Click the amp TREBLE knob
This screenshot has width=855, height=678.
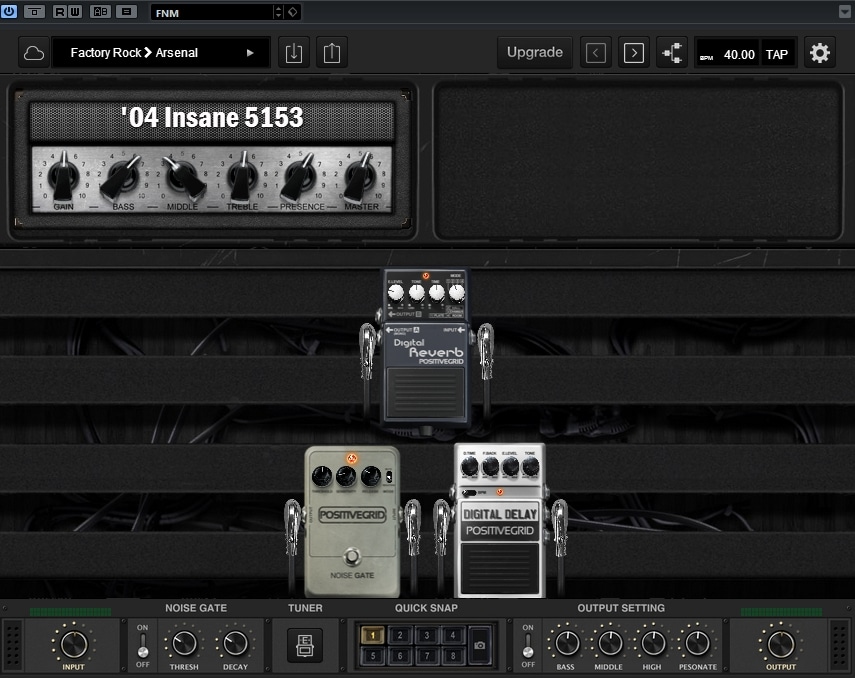(x=242, y=176)
